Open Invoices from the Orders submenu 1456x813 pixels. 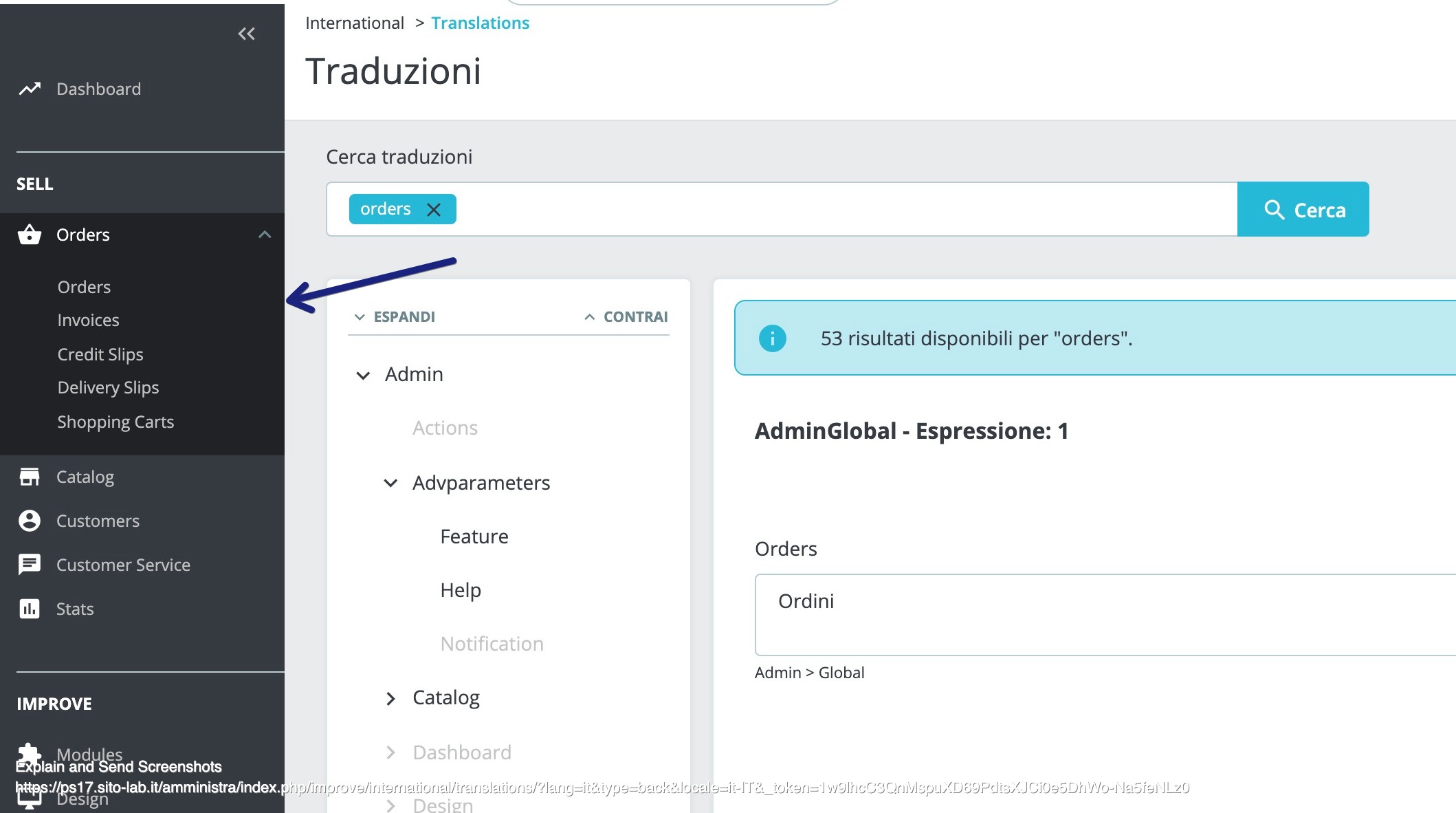tap(88, 320)
